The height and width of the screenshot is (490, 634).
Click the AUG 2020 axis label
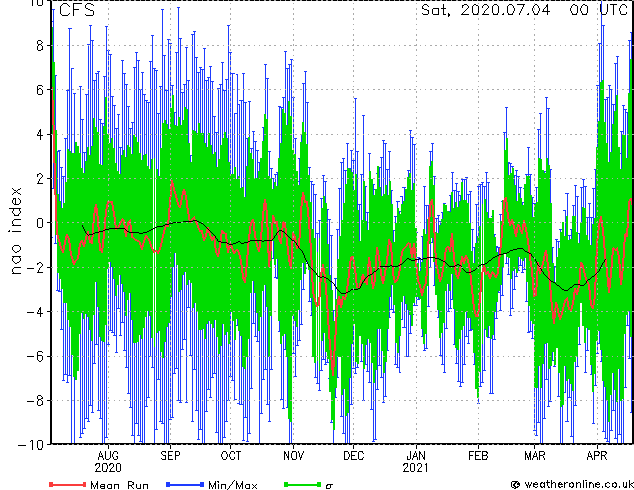[x=108, y=462]
